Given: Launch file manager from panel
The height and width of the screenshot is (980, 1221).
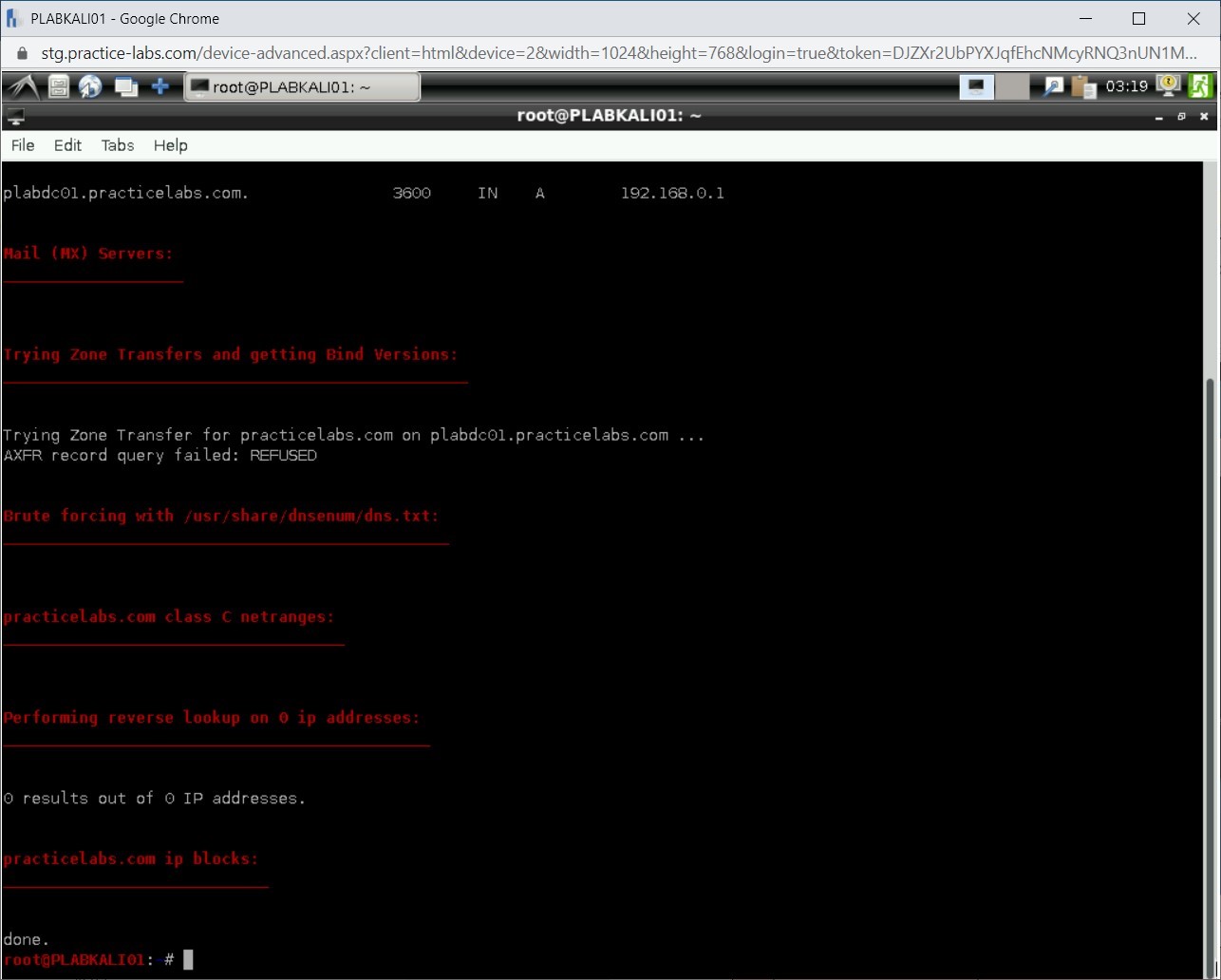Looking at the screenshot, I should (59, 87).
